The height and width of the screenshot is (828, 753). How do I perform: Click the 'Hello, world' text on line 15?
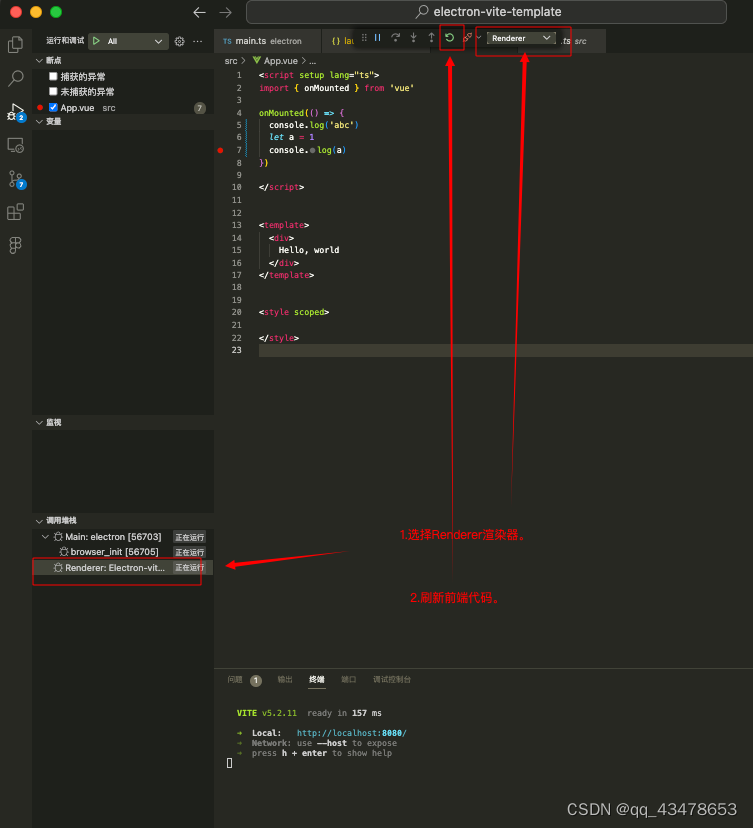pyautogui.click(x=309, y=250)
